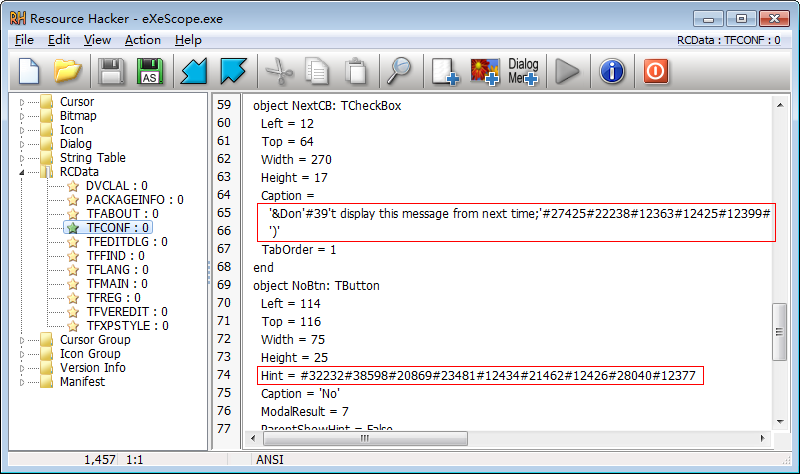Click the scroll up arrow in editor
The width and height of the screenshot is (800, 474).
coord(780,105)
